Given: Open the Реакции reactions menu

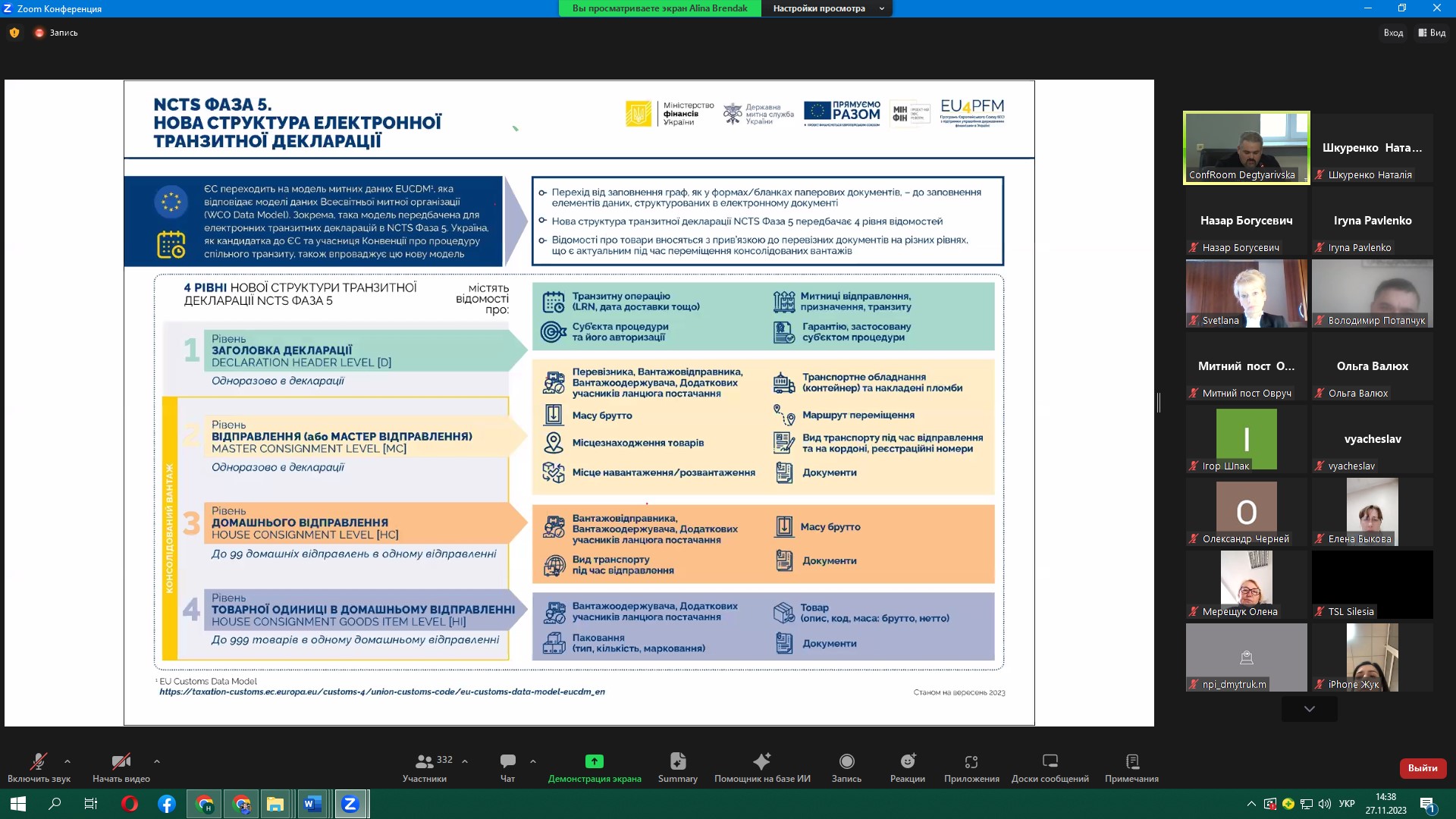Looking at the screenshot, I should pos(908,767).
